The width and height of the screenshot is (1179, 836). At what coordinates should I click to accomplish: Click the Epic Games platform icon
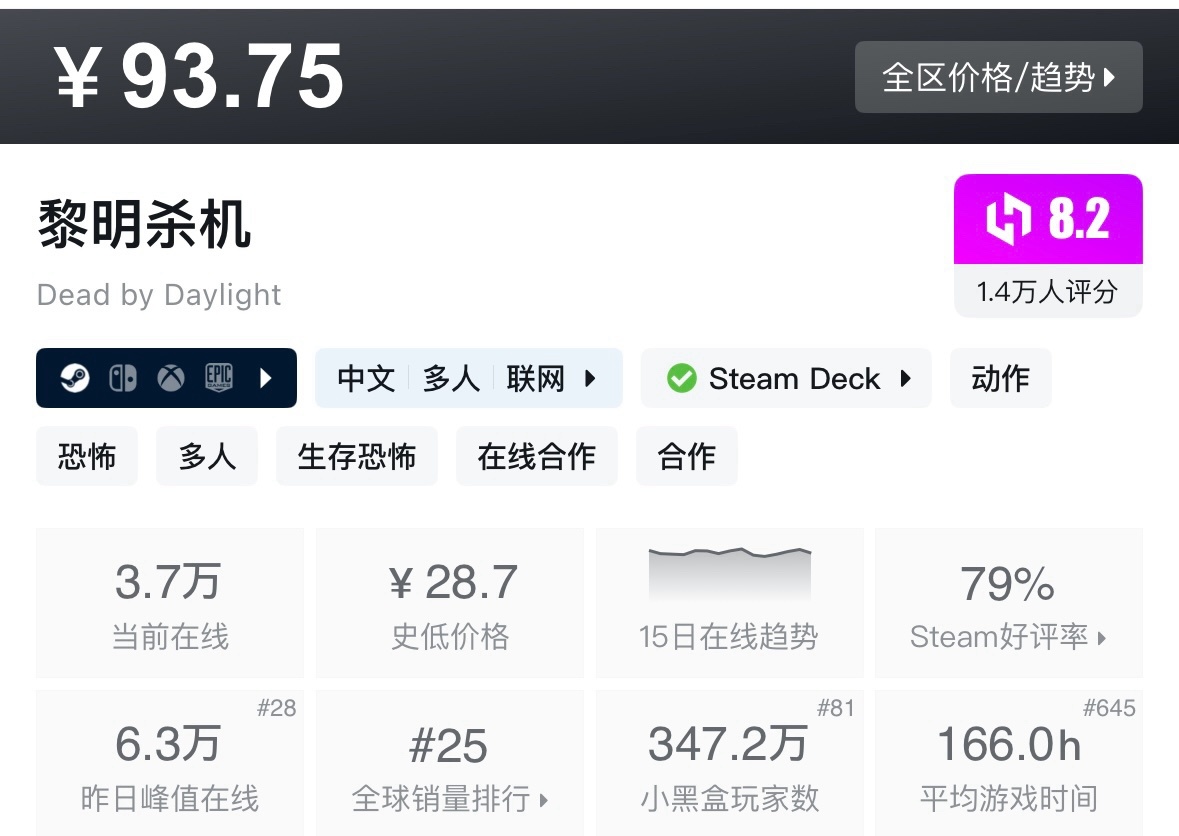pyautogui.click(x=219, y=378)
